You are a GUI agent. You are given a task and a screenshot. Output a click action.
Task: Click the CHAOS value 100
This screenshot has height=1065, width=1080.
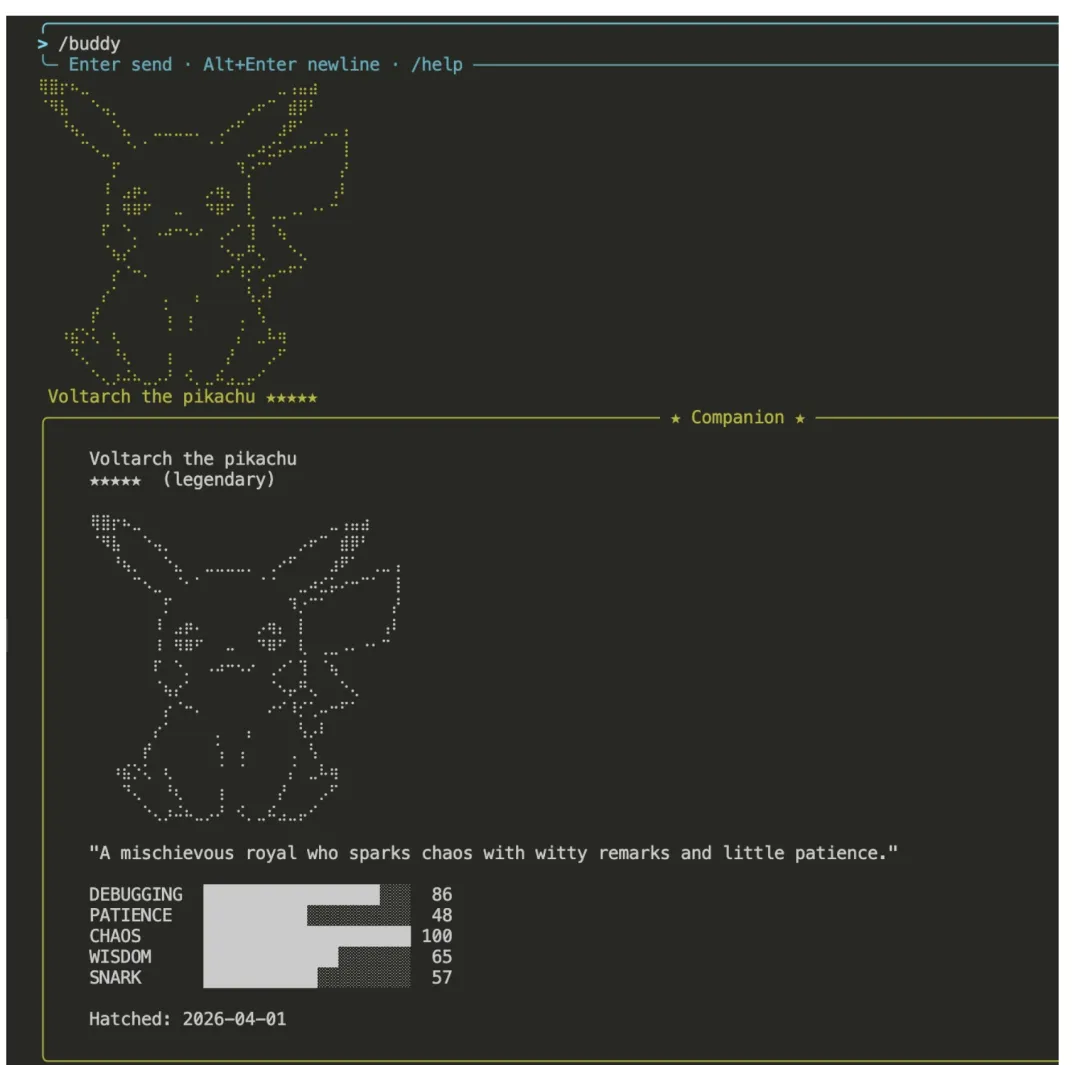point(437,935)
